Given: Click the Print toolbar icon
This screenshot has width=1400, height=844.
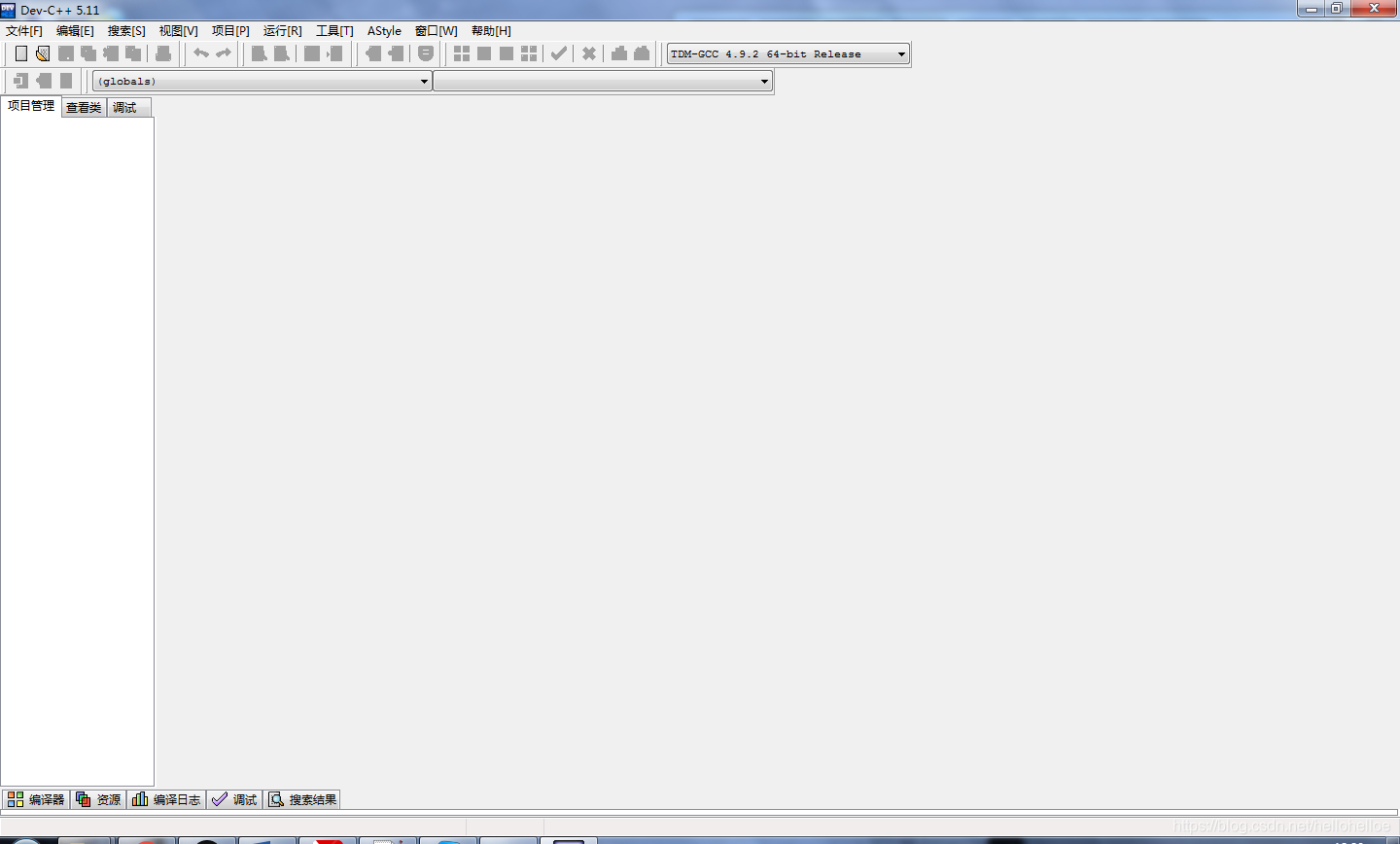Looking at the screenshot, I should tap(163, 53).
